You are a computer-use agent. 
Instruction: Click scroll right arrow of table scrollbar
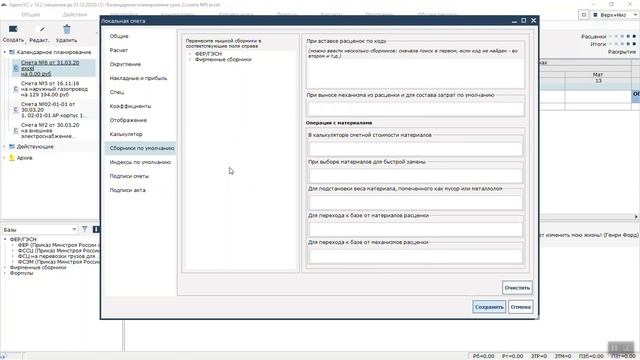point(636,217)
